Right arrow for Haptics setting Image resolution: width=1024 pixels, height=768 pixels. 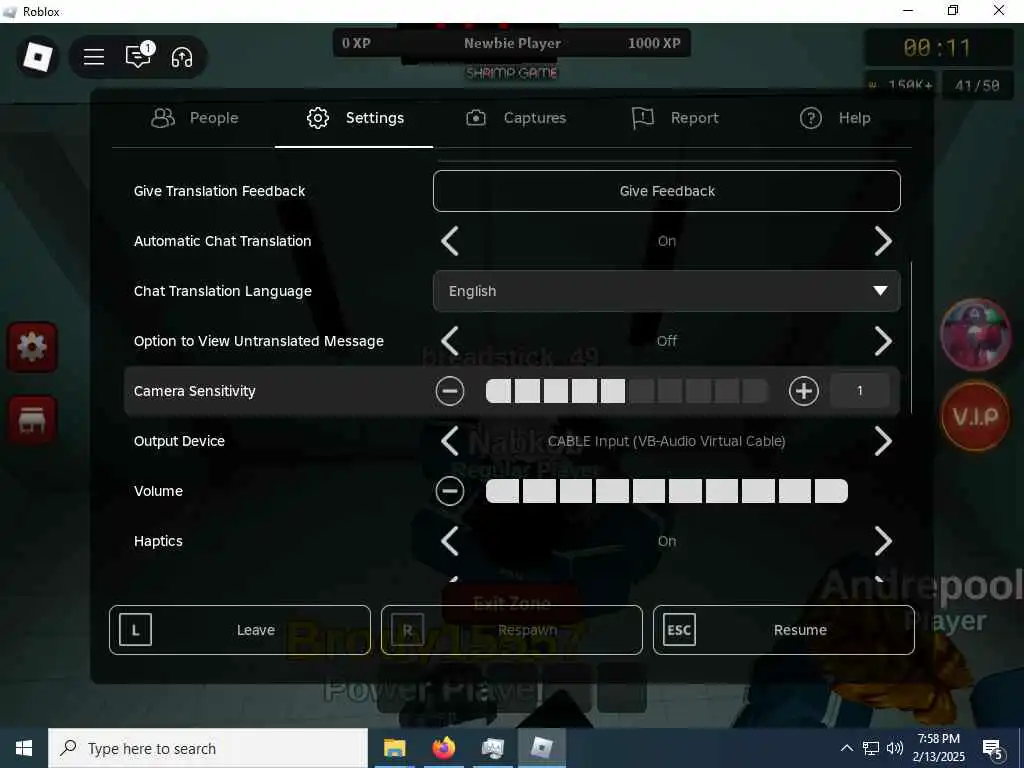click(883, 541)
